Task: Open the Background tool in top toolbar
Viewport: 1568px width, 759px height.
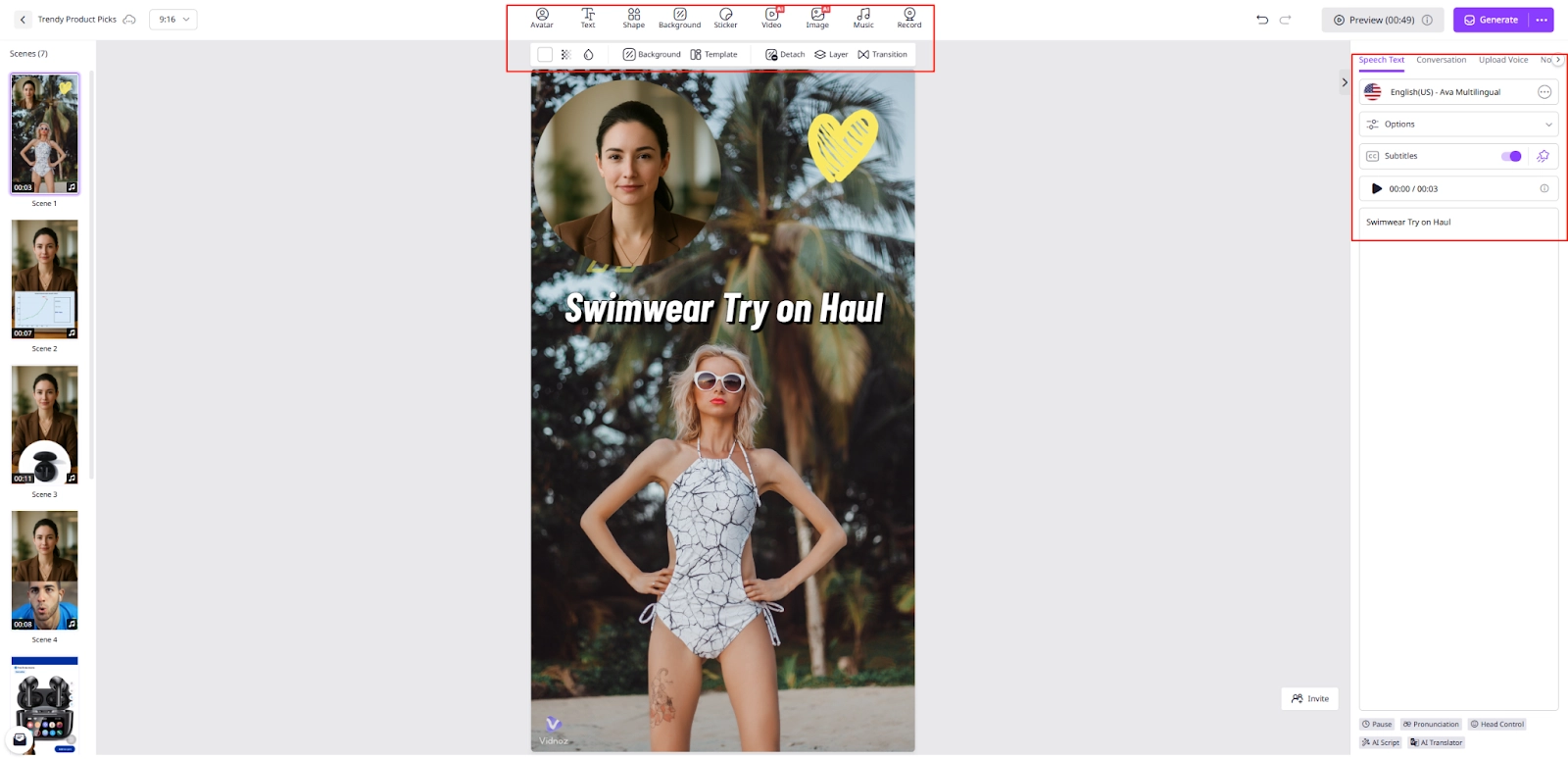Action: (680, 19)
